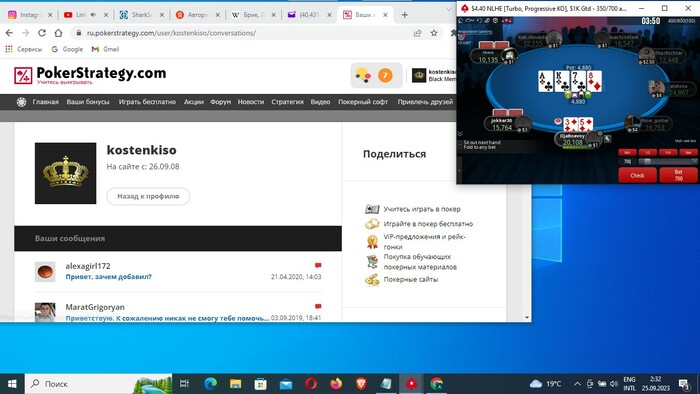
Task: Select the Pot bet size preset button
Action: (x=668, y=152)
